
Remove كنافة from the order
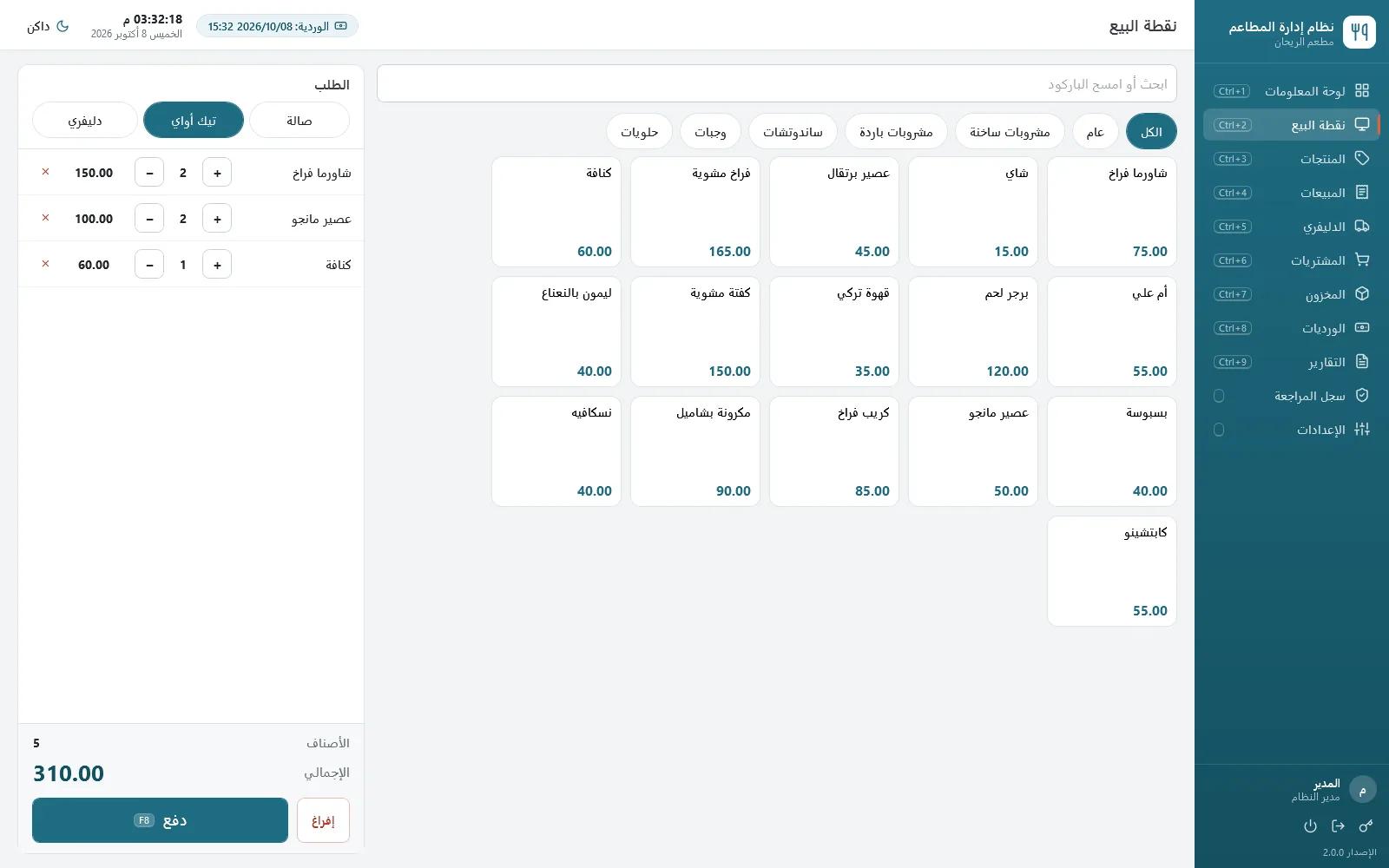tap(45, 264)
